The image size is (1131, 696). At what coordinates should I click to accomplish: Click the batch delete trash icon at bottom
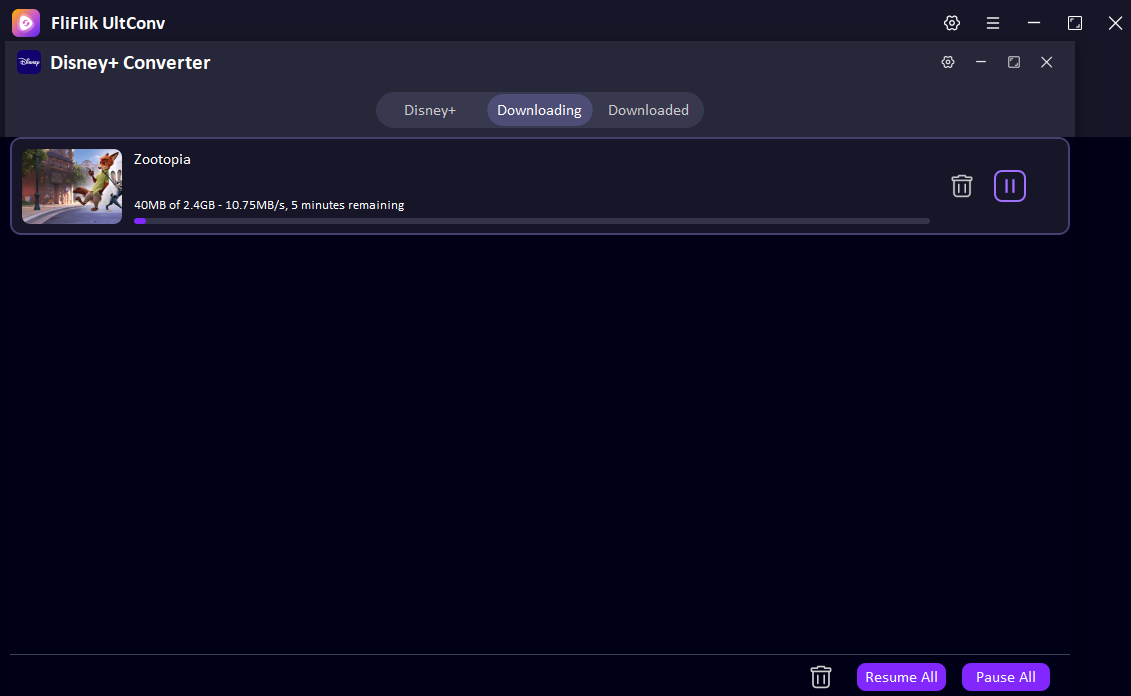coord(820,677)
